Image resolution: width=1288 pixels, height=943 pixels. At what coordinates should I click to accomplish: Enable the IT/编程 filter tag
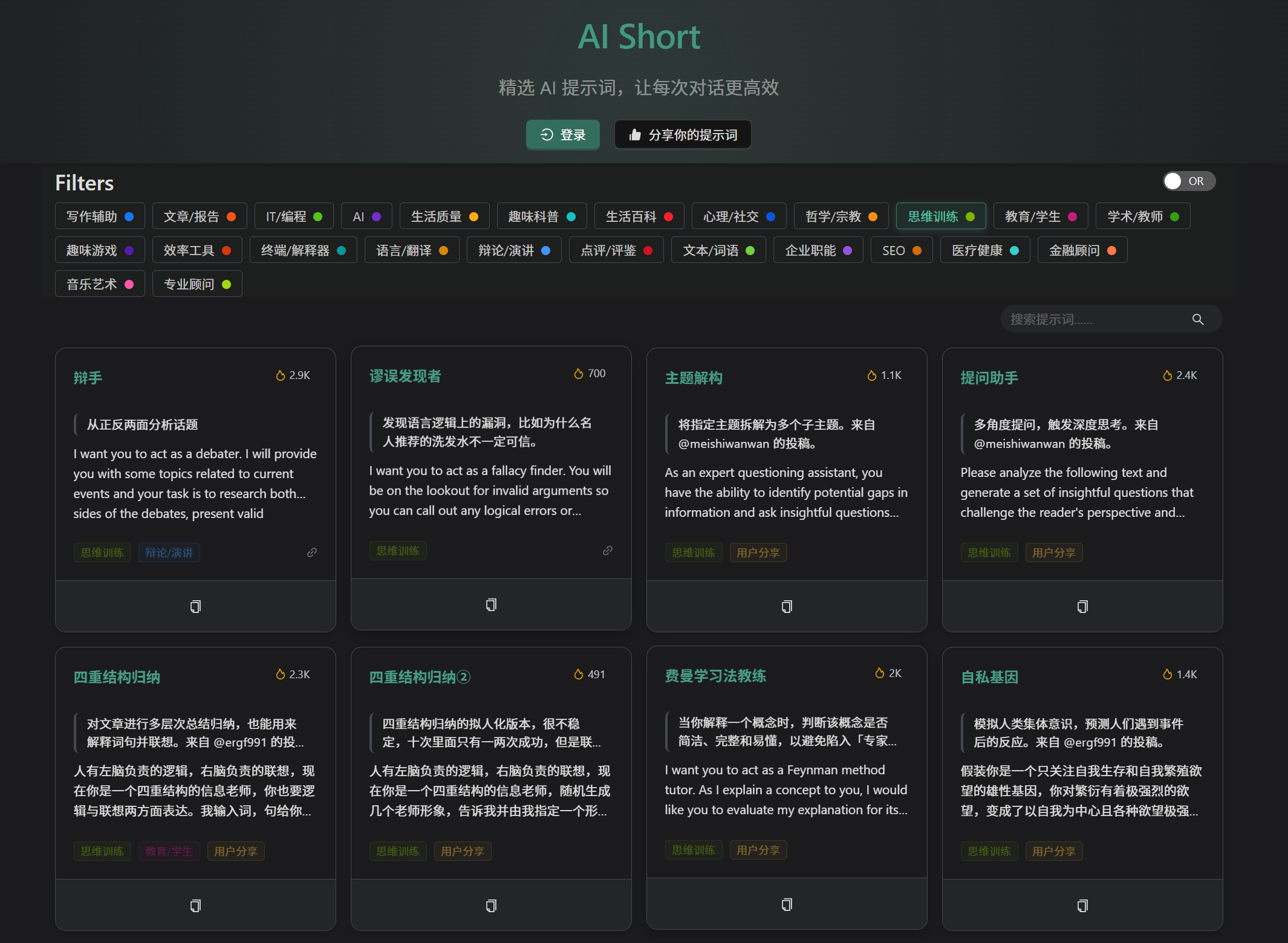tap(293, 216)
